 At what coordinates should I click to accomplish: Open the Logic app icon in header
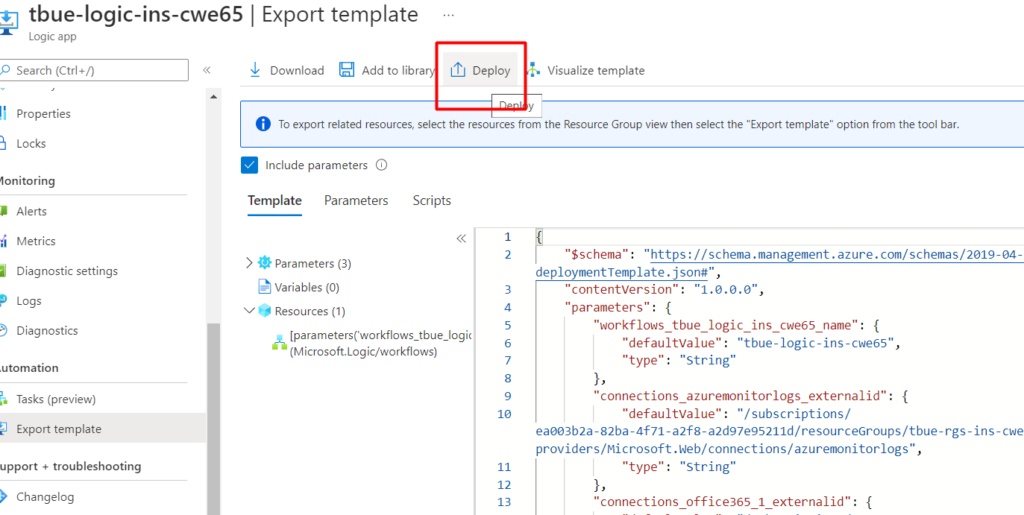[x=8, y=23]
